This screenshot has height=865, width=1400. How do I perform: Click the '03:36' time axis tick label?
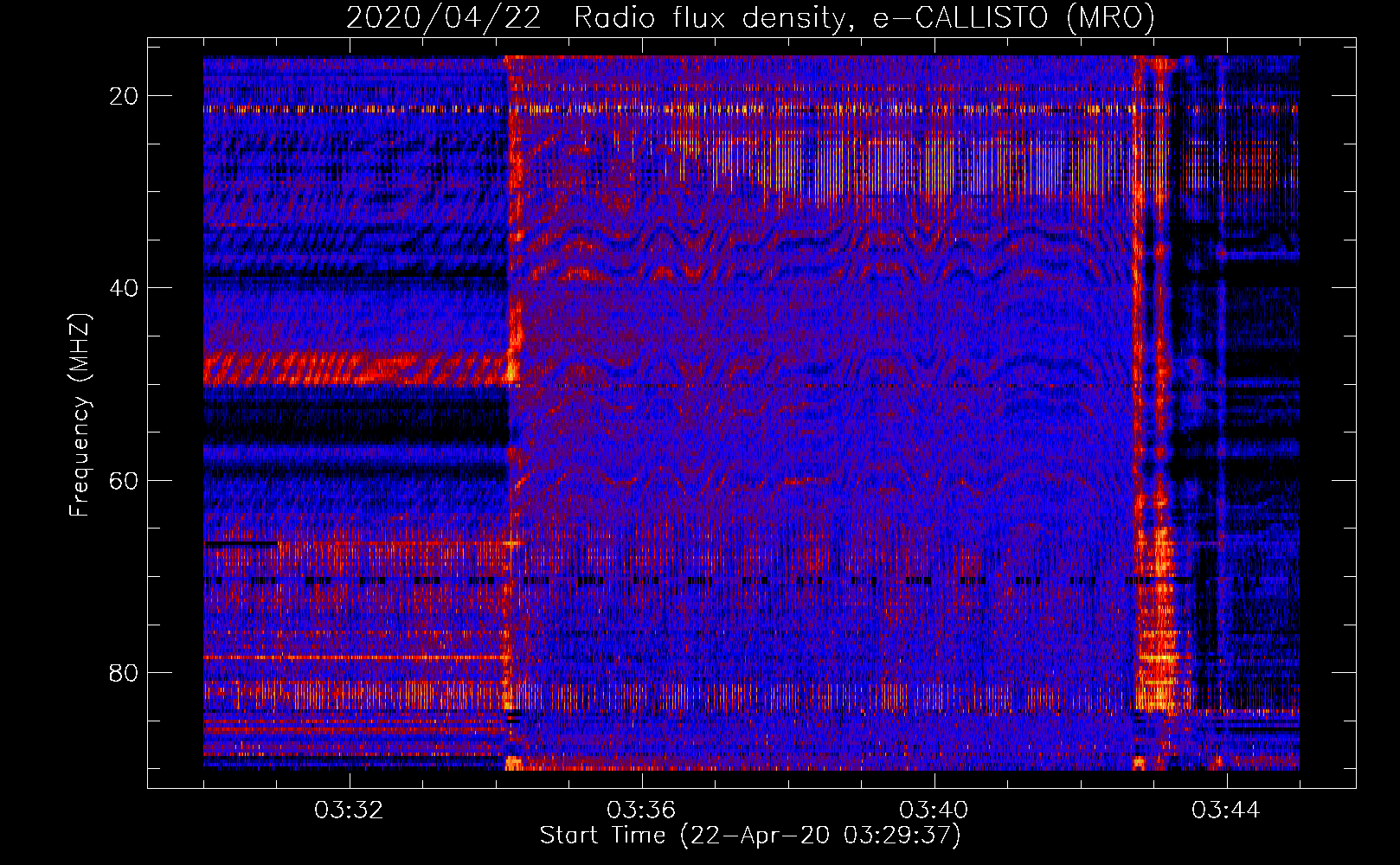click(x=641, y=811)
